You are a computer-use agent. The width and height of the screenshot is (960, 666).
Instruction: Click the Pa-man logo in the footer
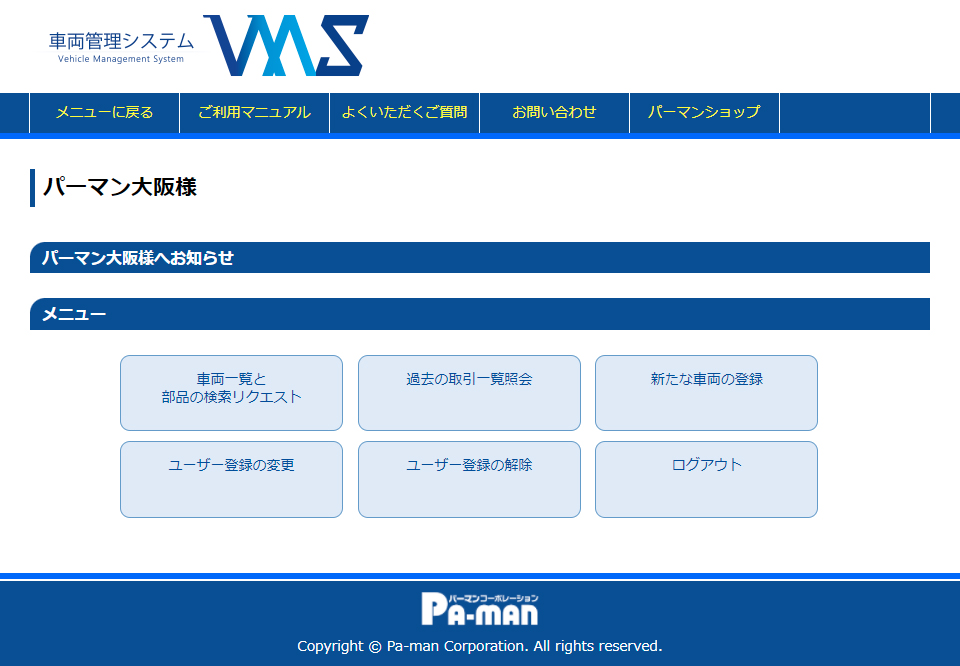click(480, 604)
